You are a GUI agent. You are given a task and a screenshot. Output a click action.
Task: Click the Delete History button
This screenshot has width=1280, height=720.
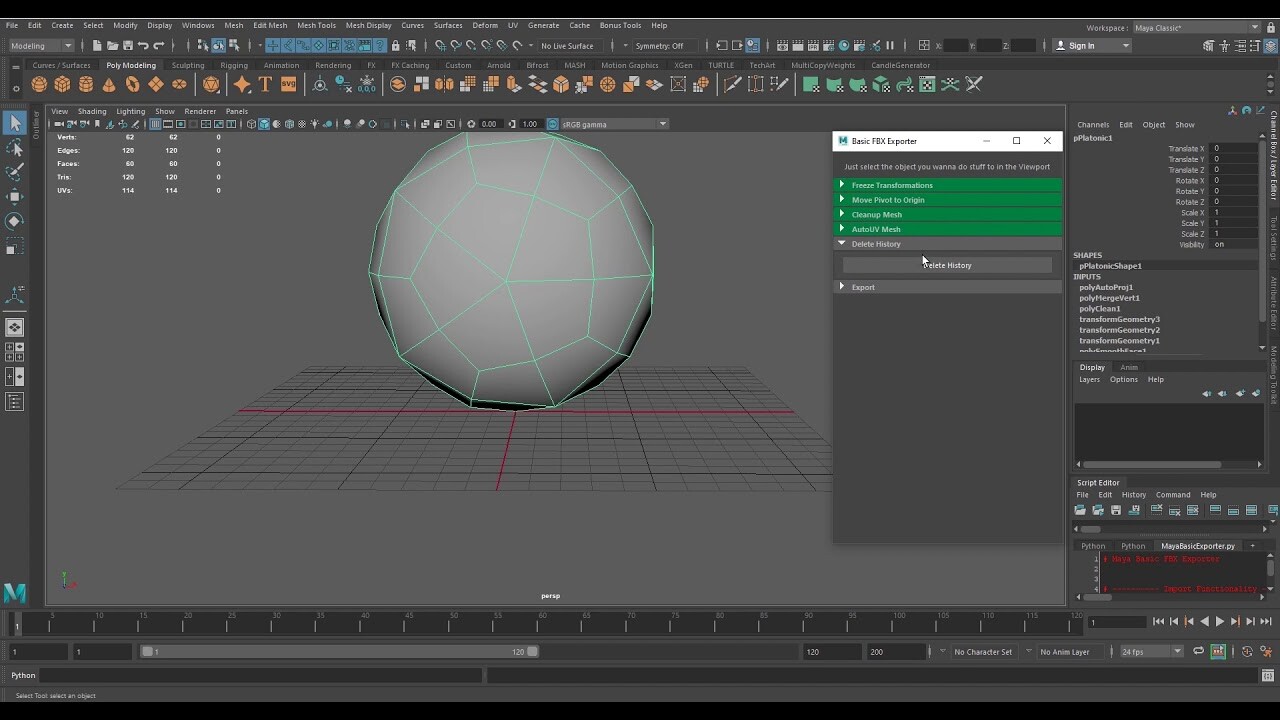(x=947, y=265)
